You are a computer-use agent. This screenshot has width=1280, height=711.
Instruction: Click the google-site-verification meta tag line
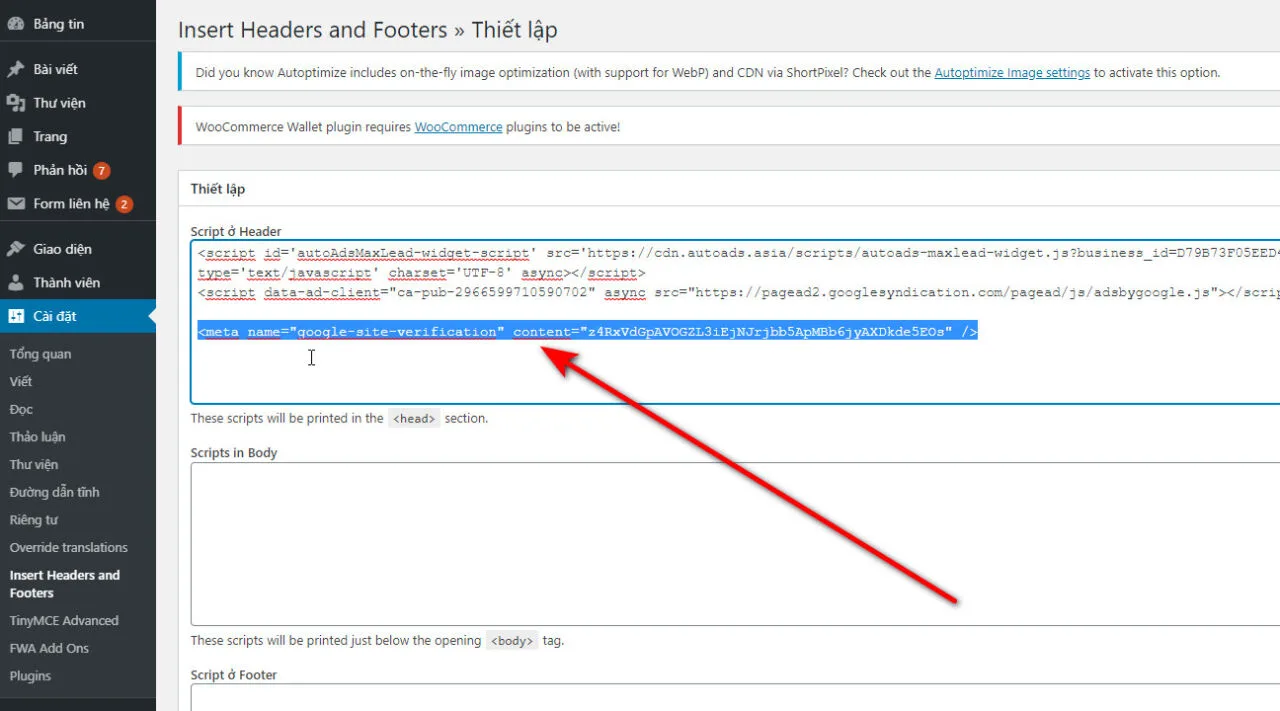(587, 332)
